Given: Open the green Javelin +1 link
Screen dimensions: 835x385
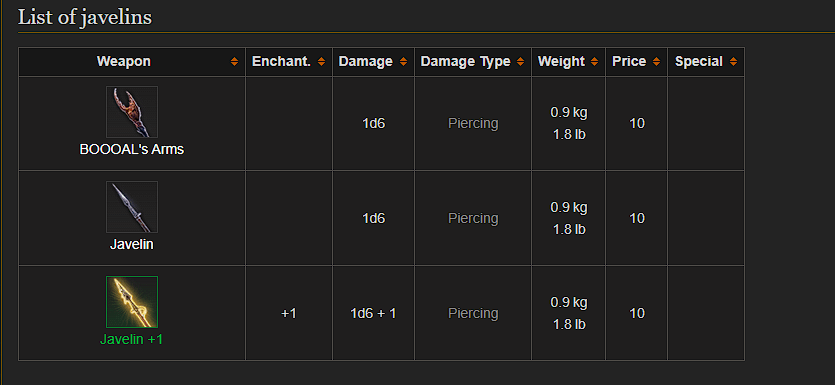Looking at the screenshot, I should (132, 339).
